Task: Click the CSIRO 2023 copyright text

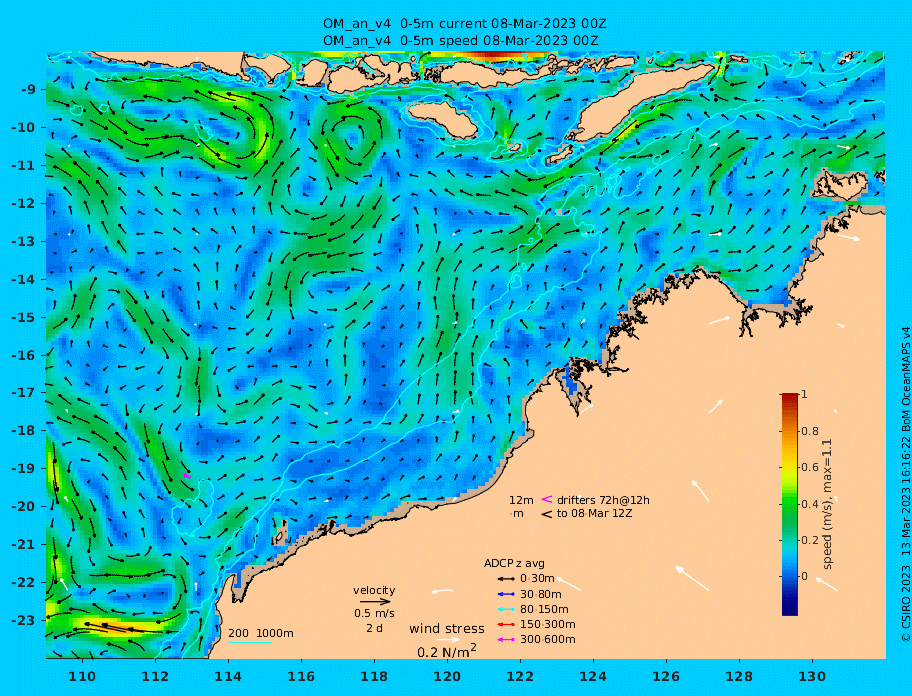Action: pos(906,484)
